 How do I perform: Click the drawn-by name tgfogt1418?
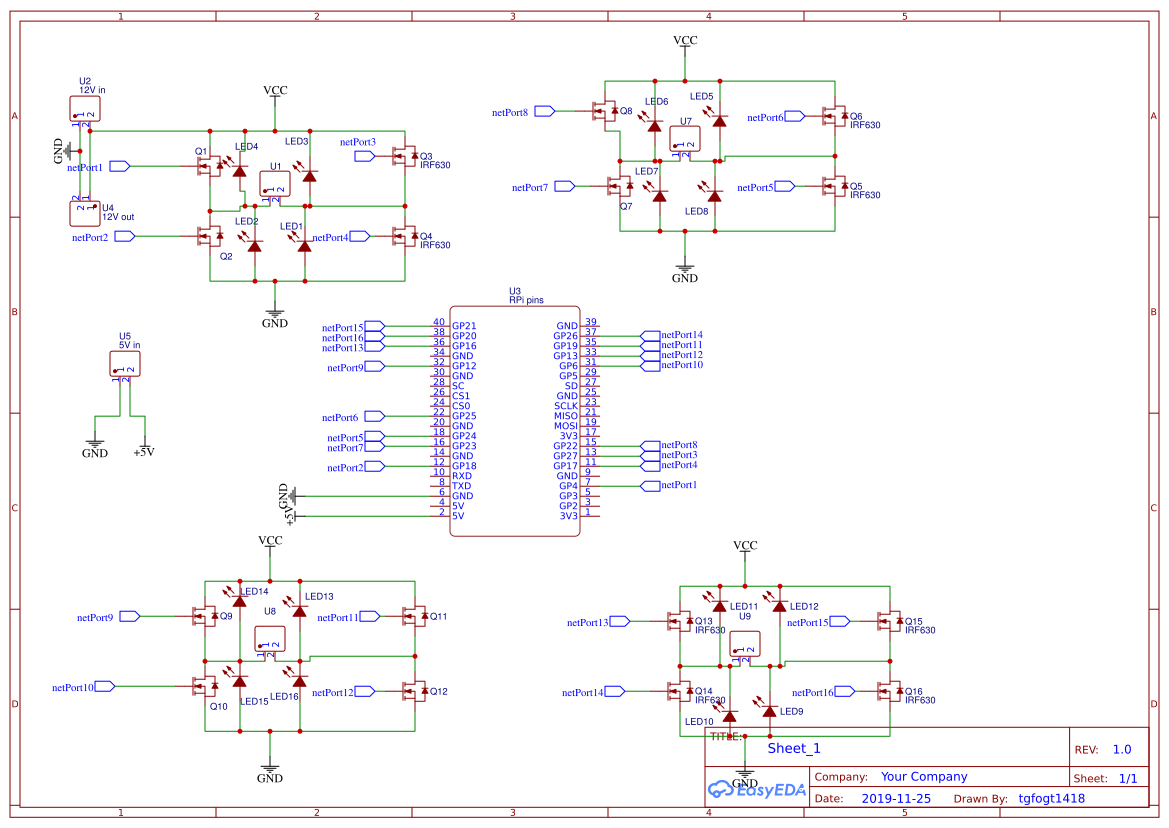point(1052,797)
